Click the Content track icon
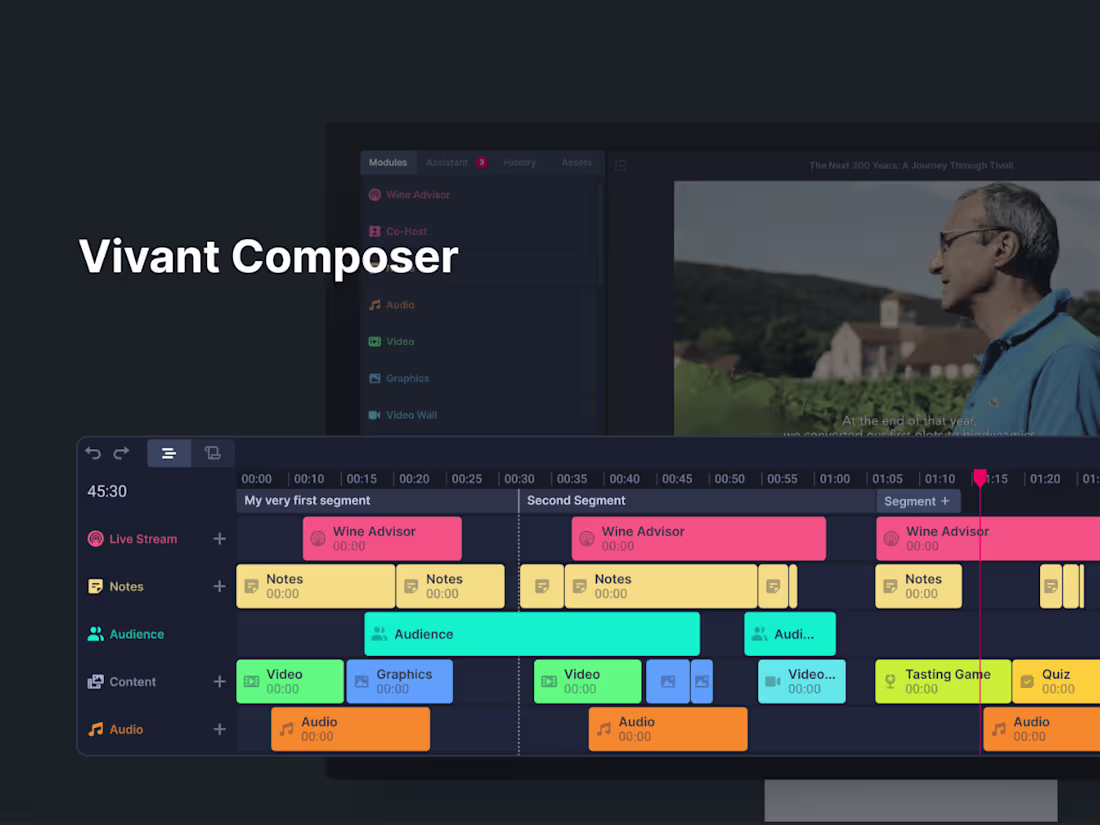 coord(95,681)
